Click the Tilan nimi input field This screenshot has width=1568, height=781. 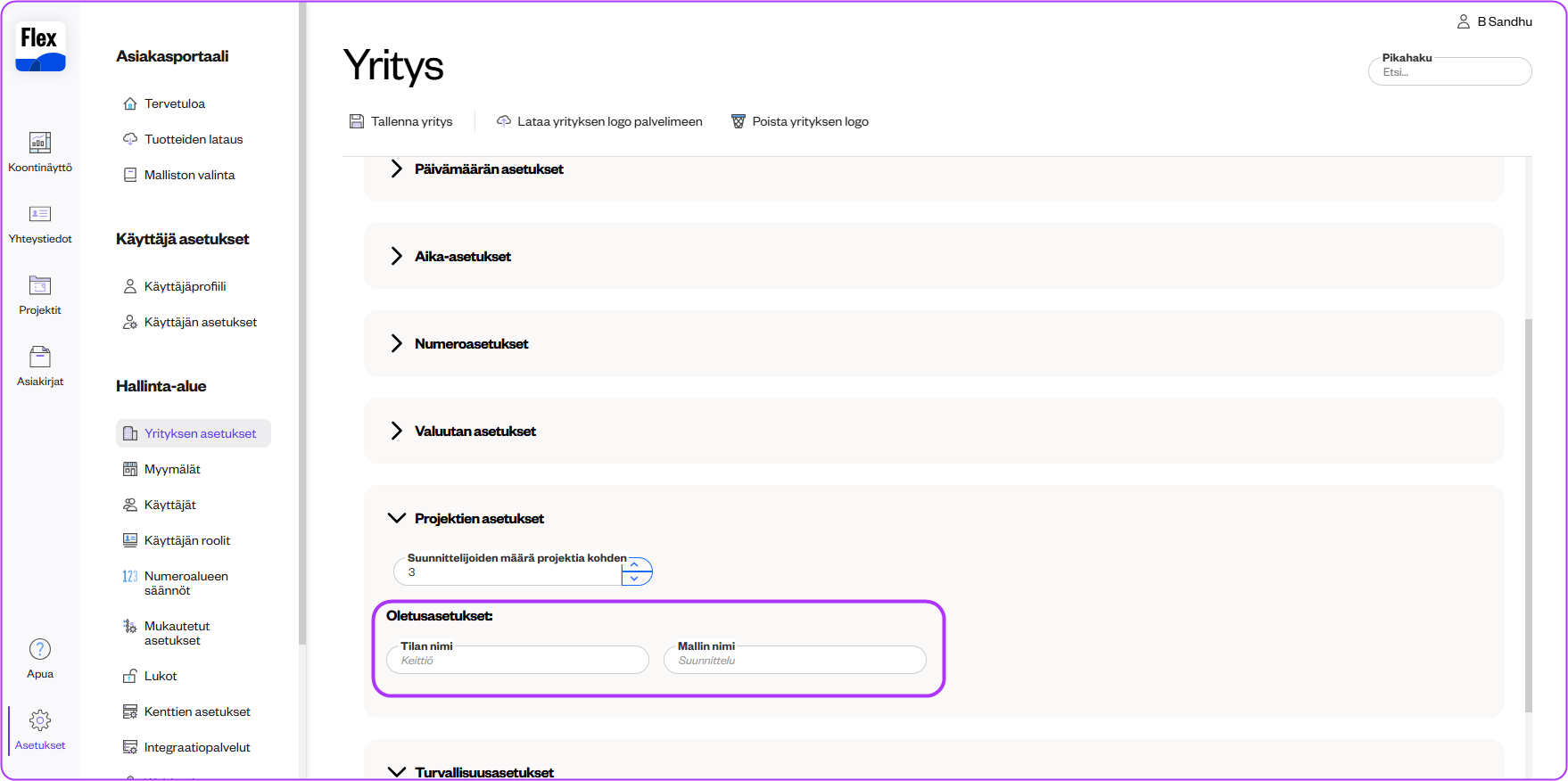tap(517, 660)
